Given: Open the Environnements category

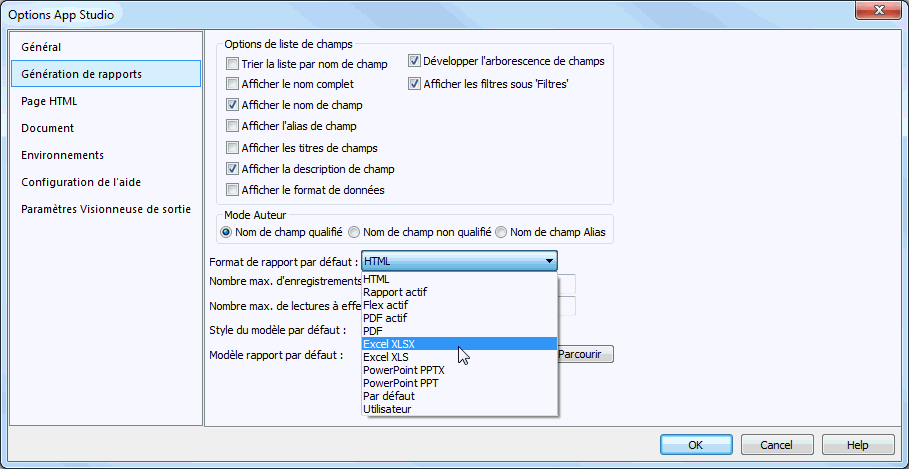Looking at the screenshot, I should tap(106, 155).
